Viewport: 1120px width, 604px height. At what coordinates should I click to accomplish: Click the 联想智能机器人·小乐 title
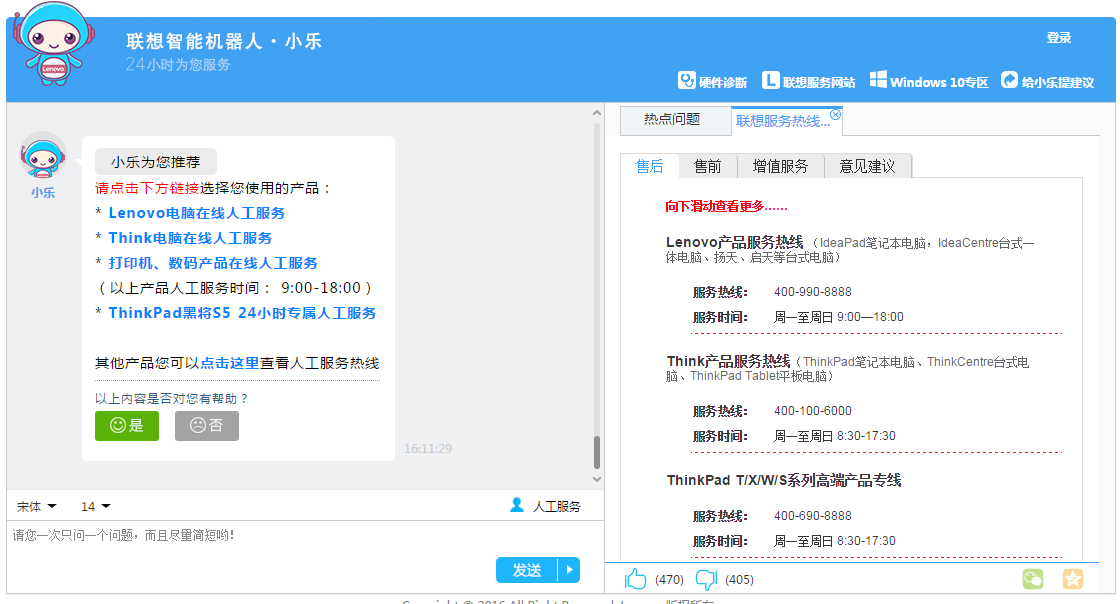pos(224,41)
